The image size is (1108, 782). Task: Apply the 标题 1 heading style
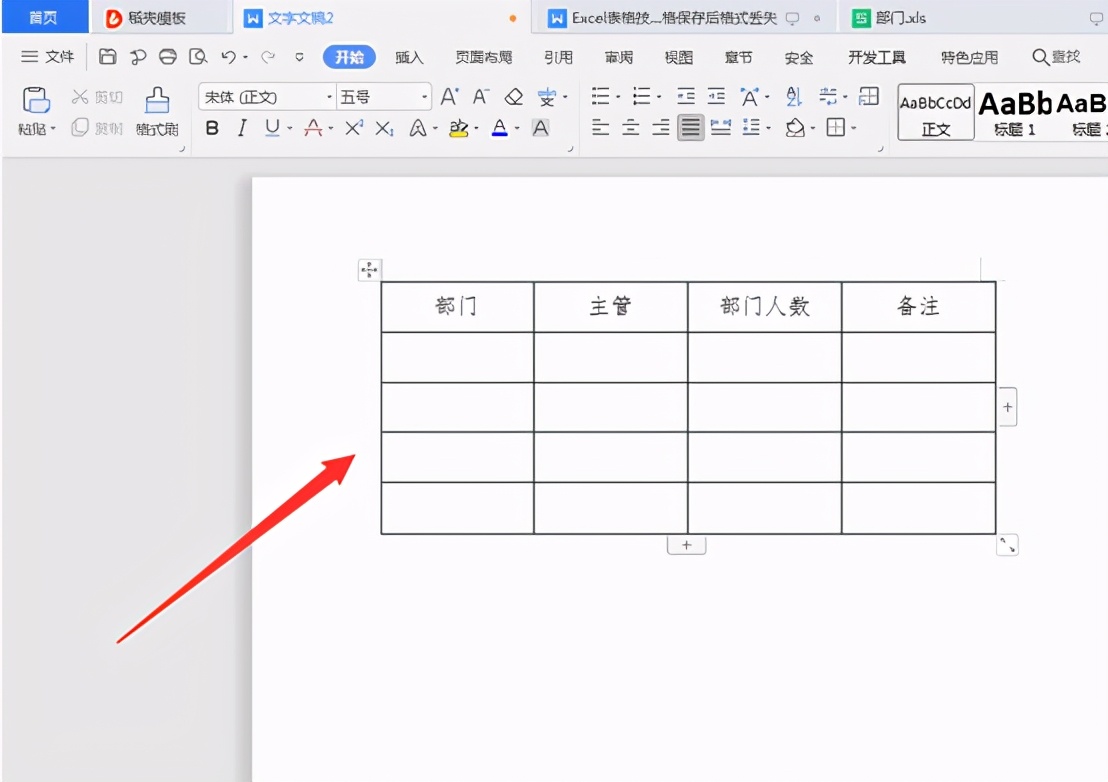[x=1014, y=112]
